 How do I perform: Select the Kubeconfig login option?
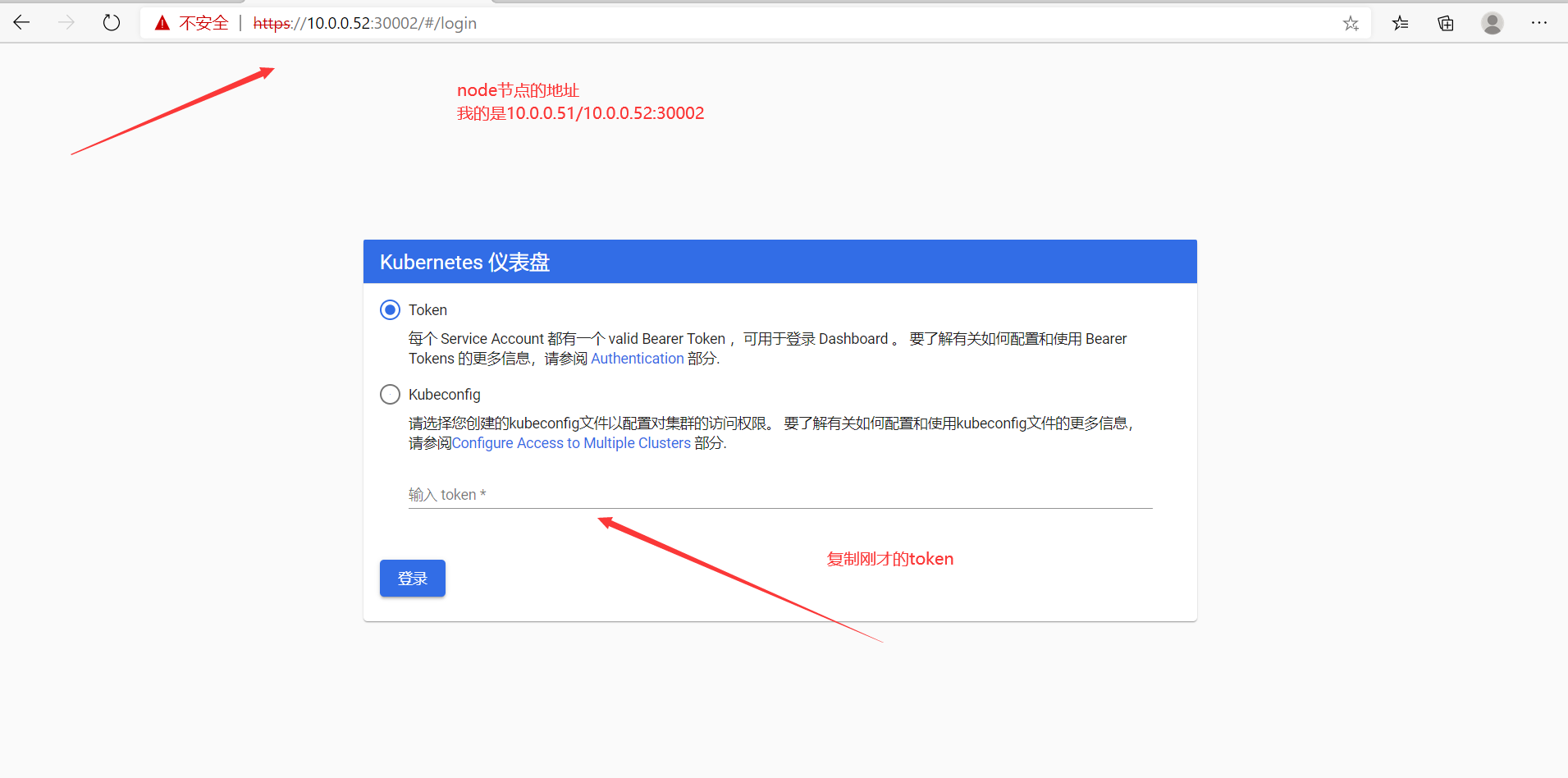tap(391, 394)
